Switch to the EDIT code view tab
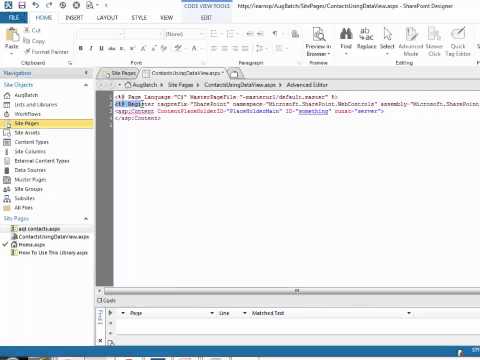Viewport: 480px width, 360px height. point(206,18)
